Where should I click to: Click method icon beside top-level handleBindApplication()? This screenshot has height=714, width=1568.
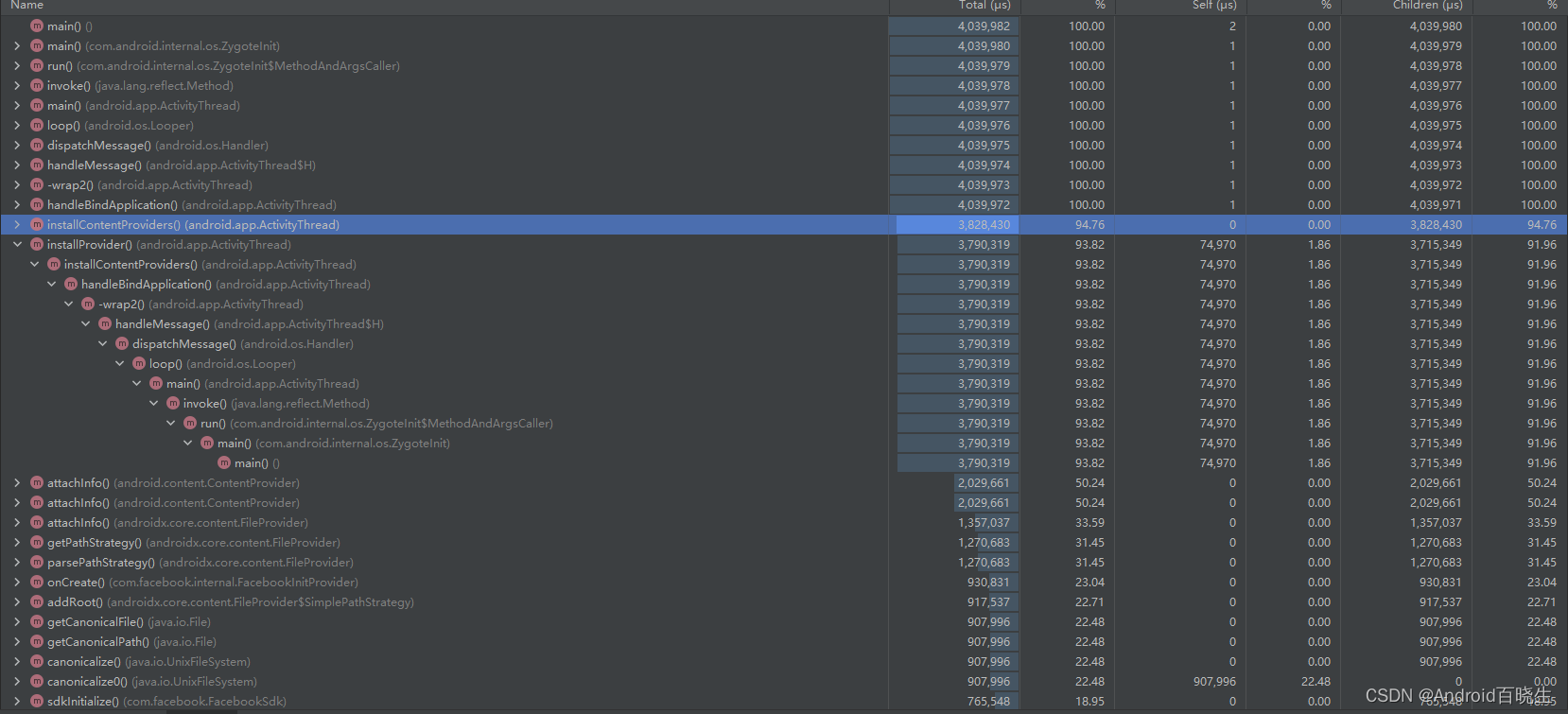[x=37, y=204]
